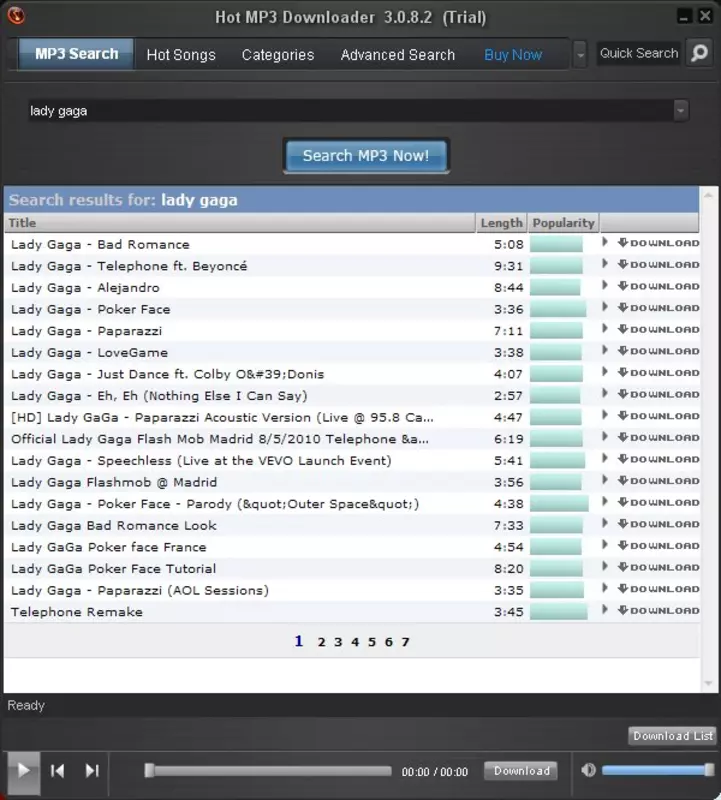
Task: Click the results scrollbar down arrow
Action: click(x=708, y=683)
